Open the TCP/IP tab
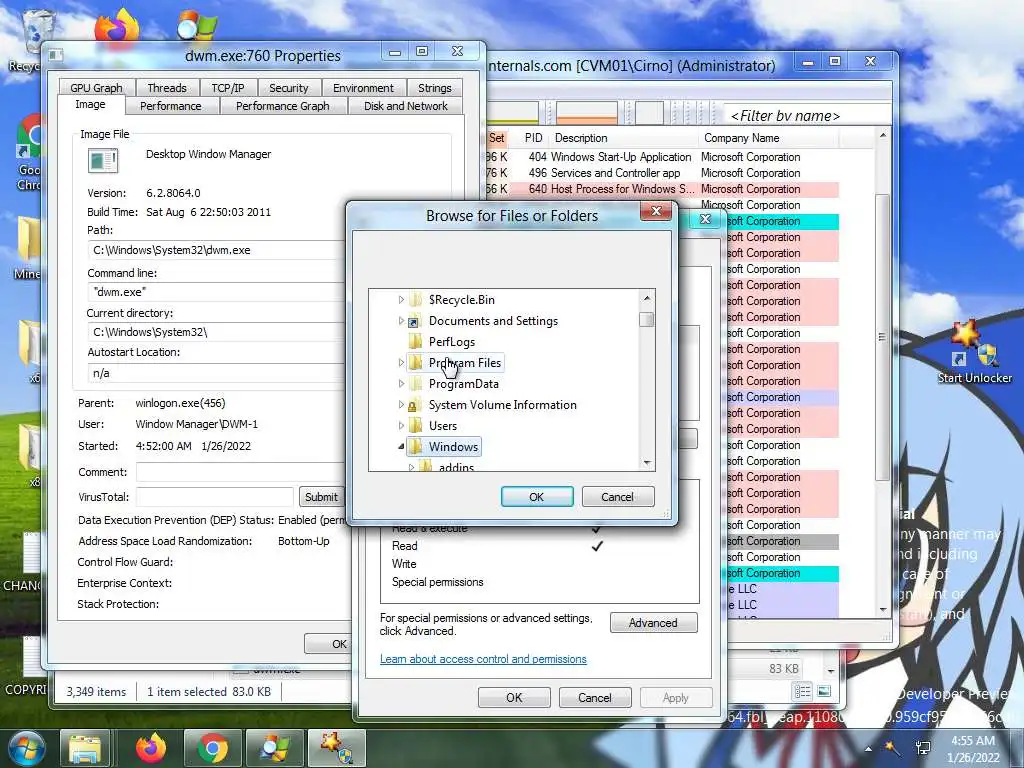Viewport: 1024px width, 768px height. [x=227, y=88]
